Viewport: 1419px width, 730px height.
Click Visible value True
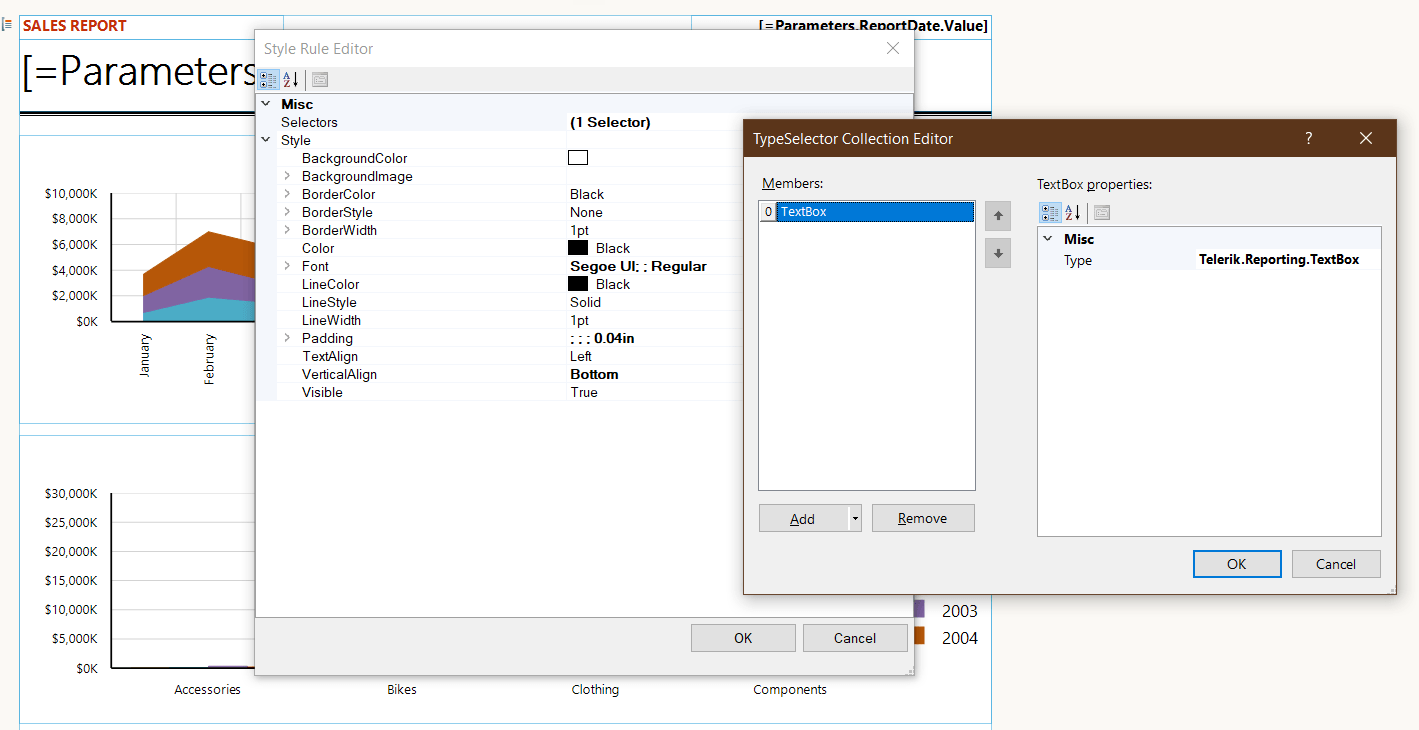click(584, 392)
